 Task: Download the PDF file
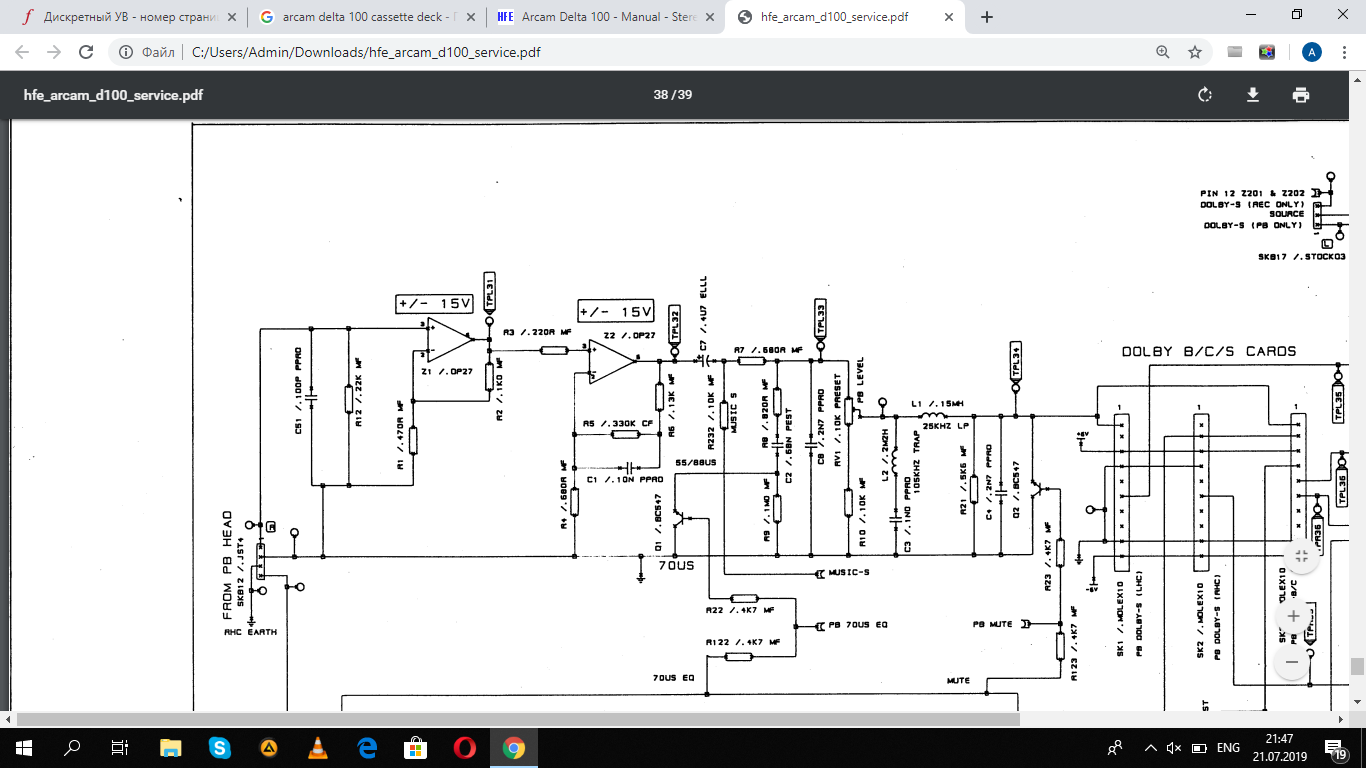click(1252, 95)
